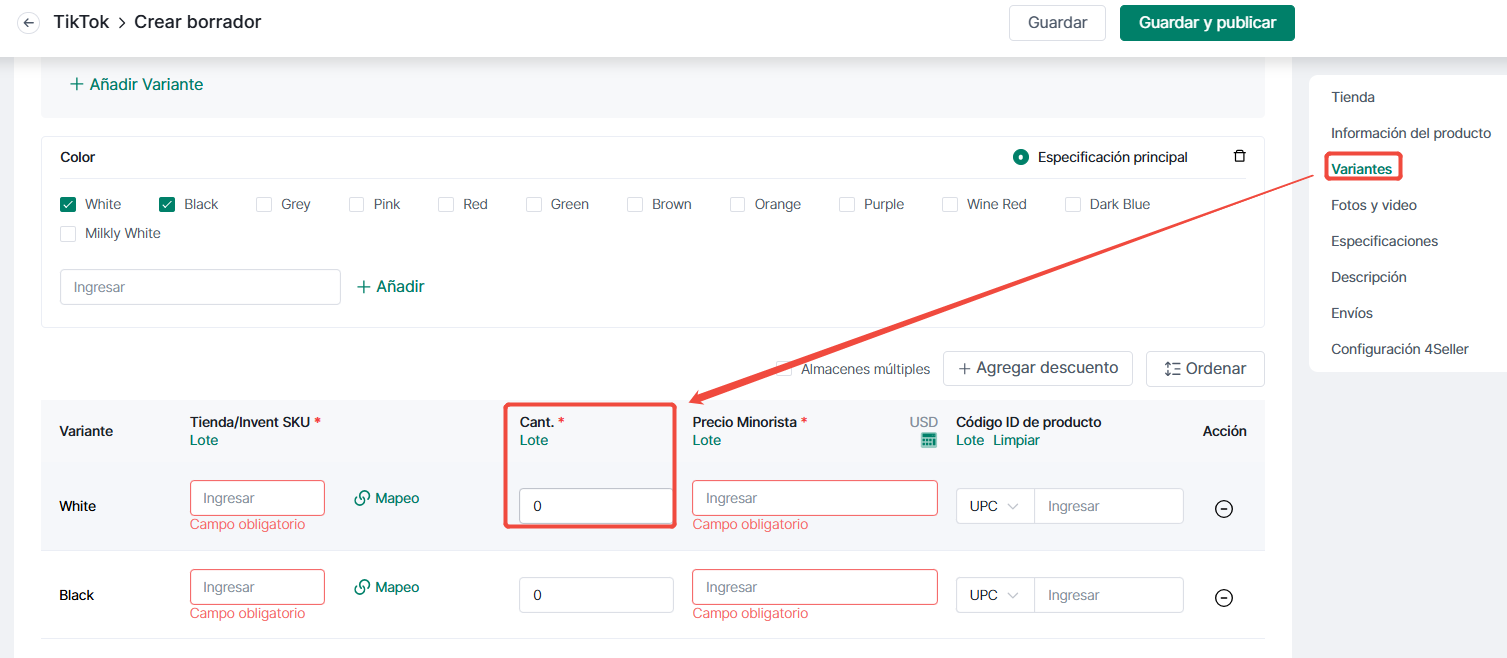Select Especificación principal radio button
The width and height of the screenshot is (1507, 658).
pos(1021,157)
